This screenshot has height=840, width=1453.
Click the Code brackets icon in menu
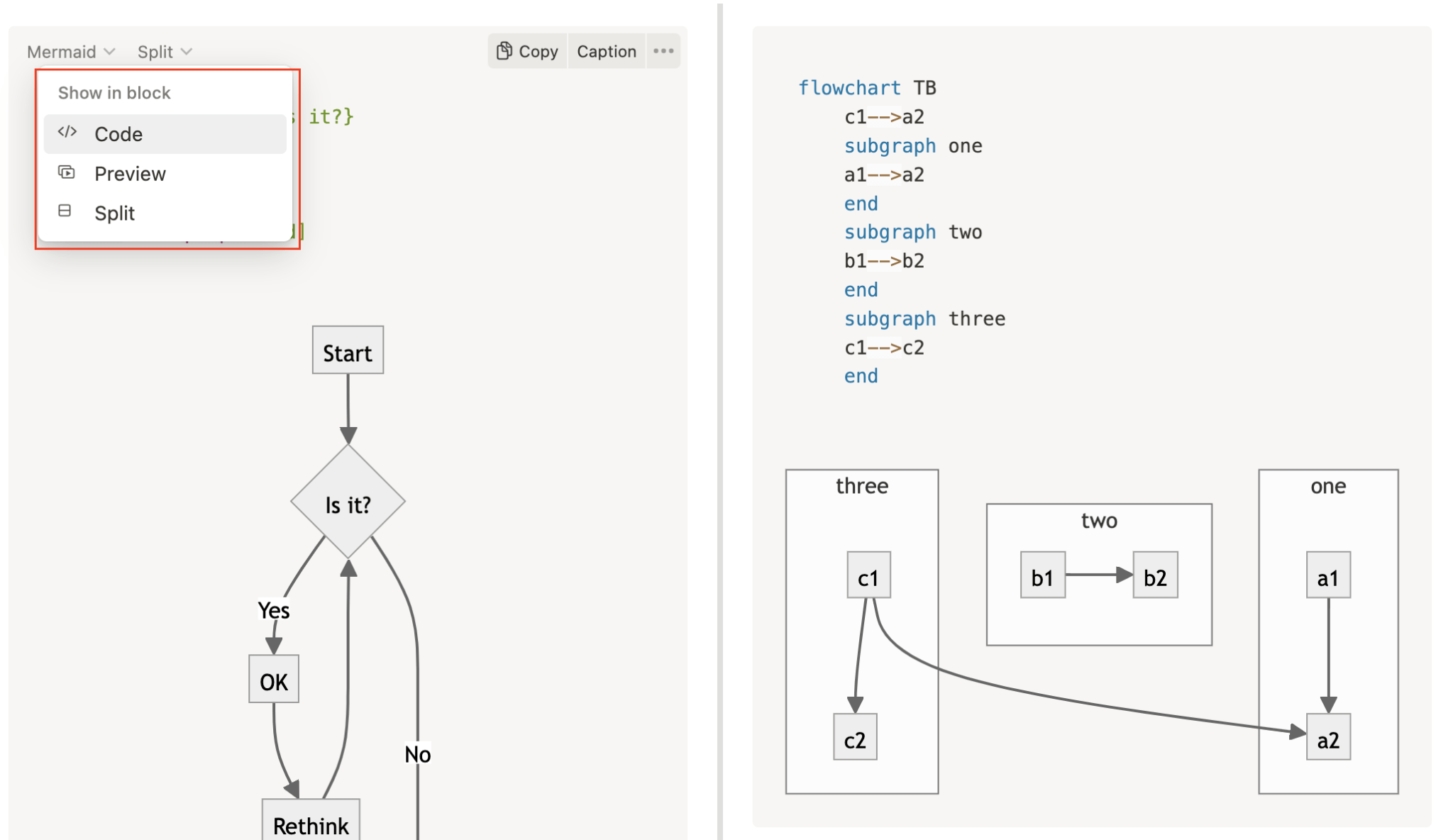[67, 133]
